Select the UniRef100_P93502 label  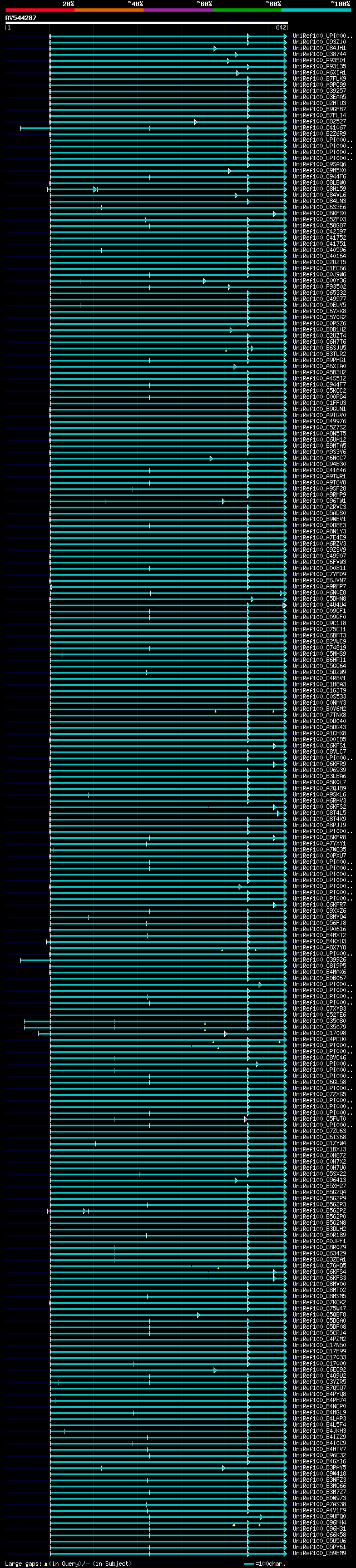pos(319,286)
